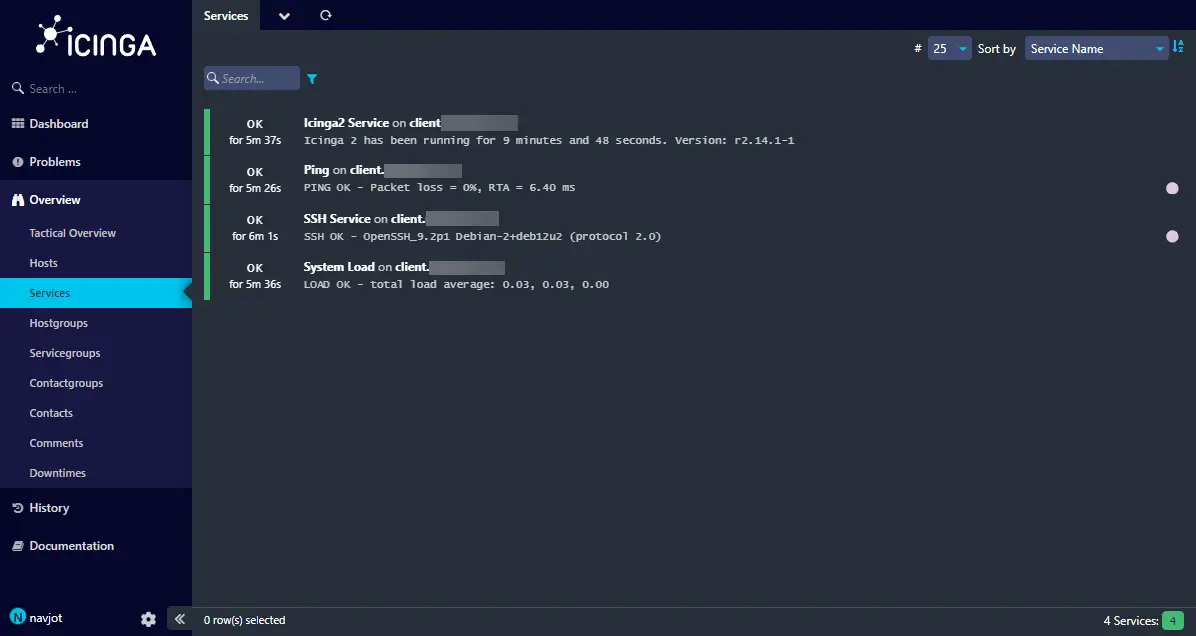The width and height of the screenshot is (1196, 636).
Task: Click the Dashboard grid icon
Action: click(x=18, y=124)
